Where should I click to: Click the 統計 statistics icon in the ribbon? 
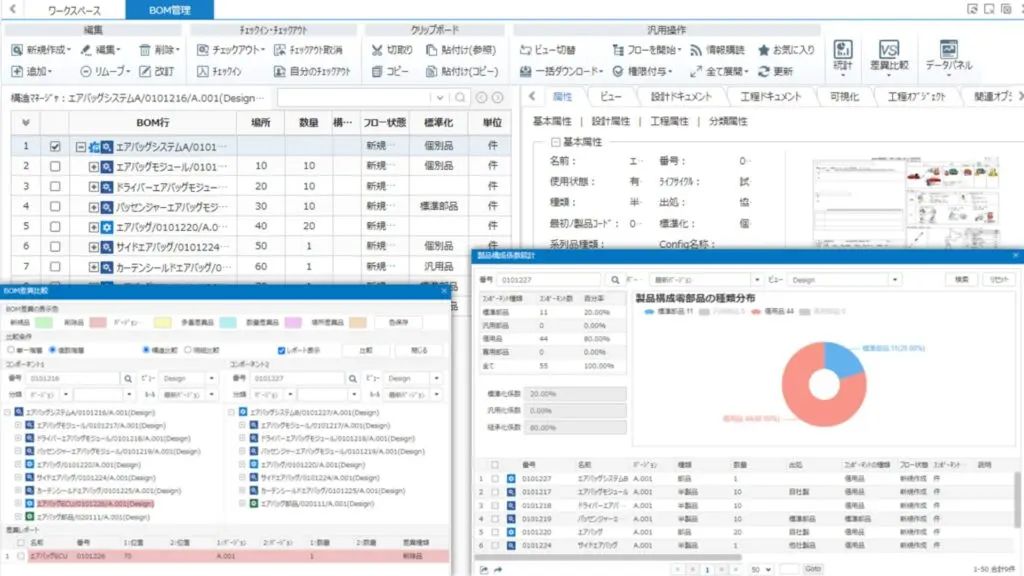[x=842, y=52]
